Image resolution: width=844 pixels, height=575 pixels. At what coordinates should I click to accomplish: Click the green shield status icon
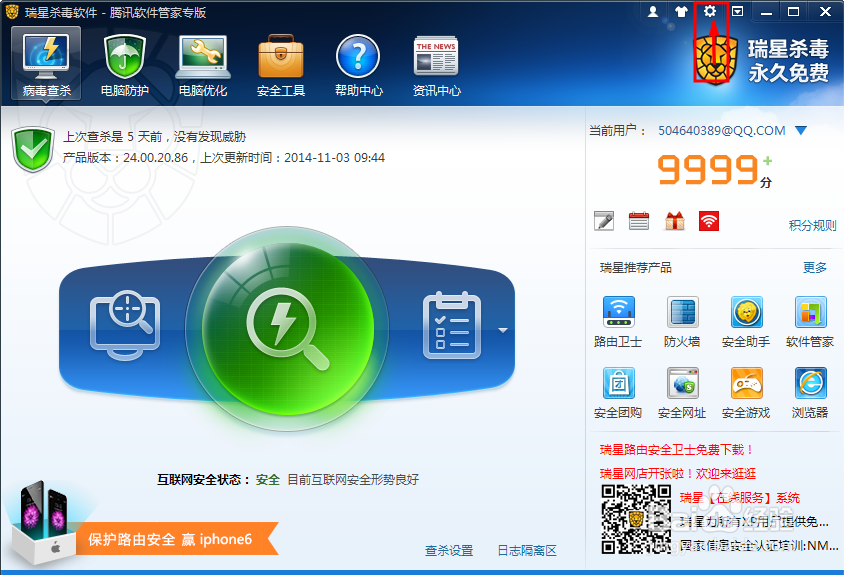point(33,150)
